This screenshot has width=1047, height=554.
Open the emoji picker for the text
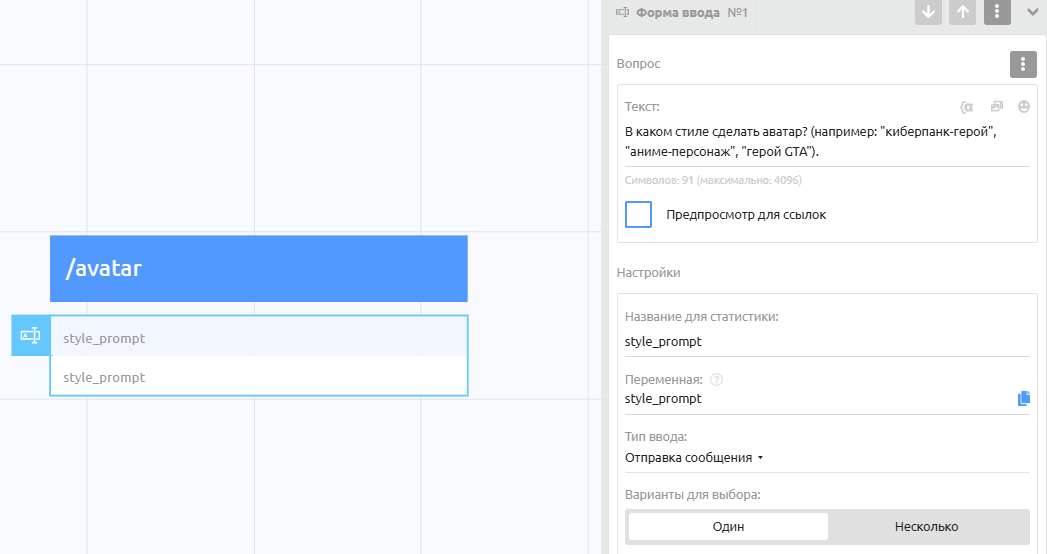(x=1024, y=106)
